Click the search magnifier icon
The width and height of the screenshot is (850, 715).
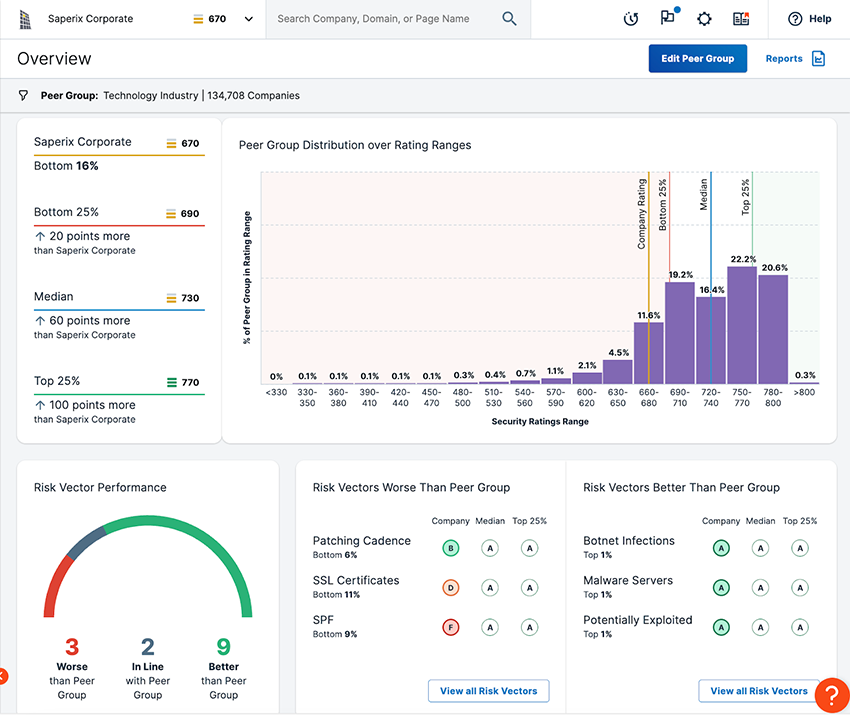(x=509, y=18)
